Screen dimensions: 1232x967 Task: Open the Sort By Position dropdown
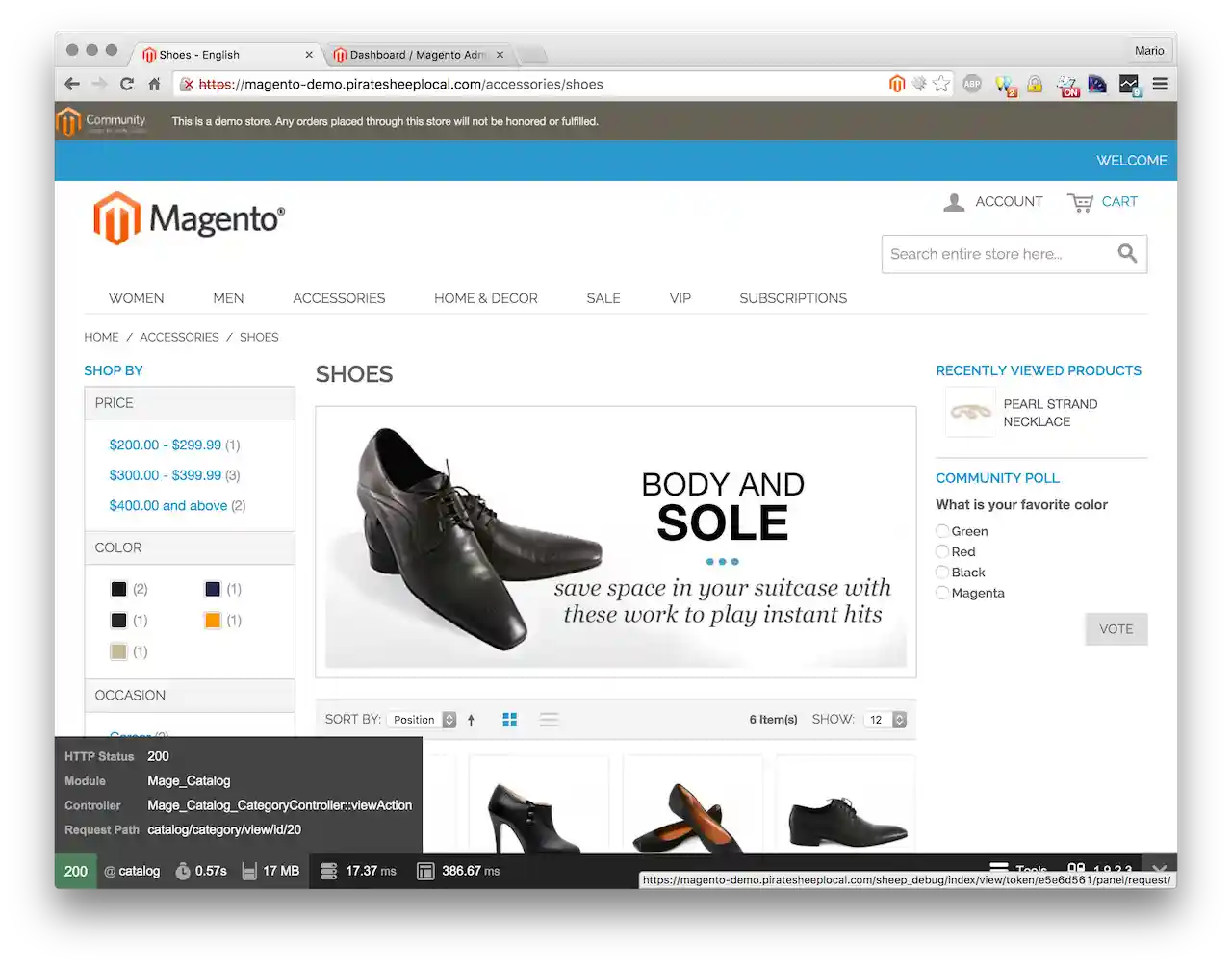(x=423, y=720)
